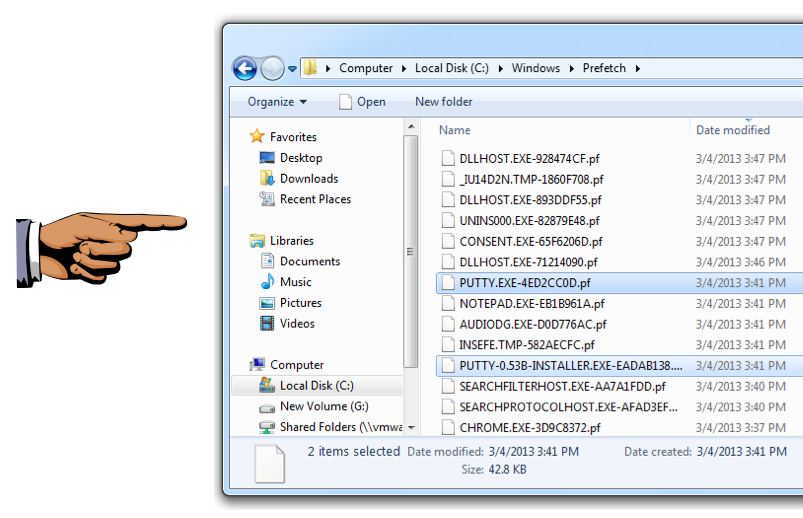This screenshot has width=803, height=518.
Task: Click the Videos filmstrip icon
Action: (x=267, y=323)
